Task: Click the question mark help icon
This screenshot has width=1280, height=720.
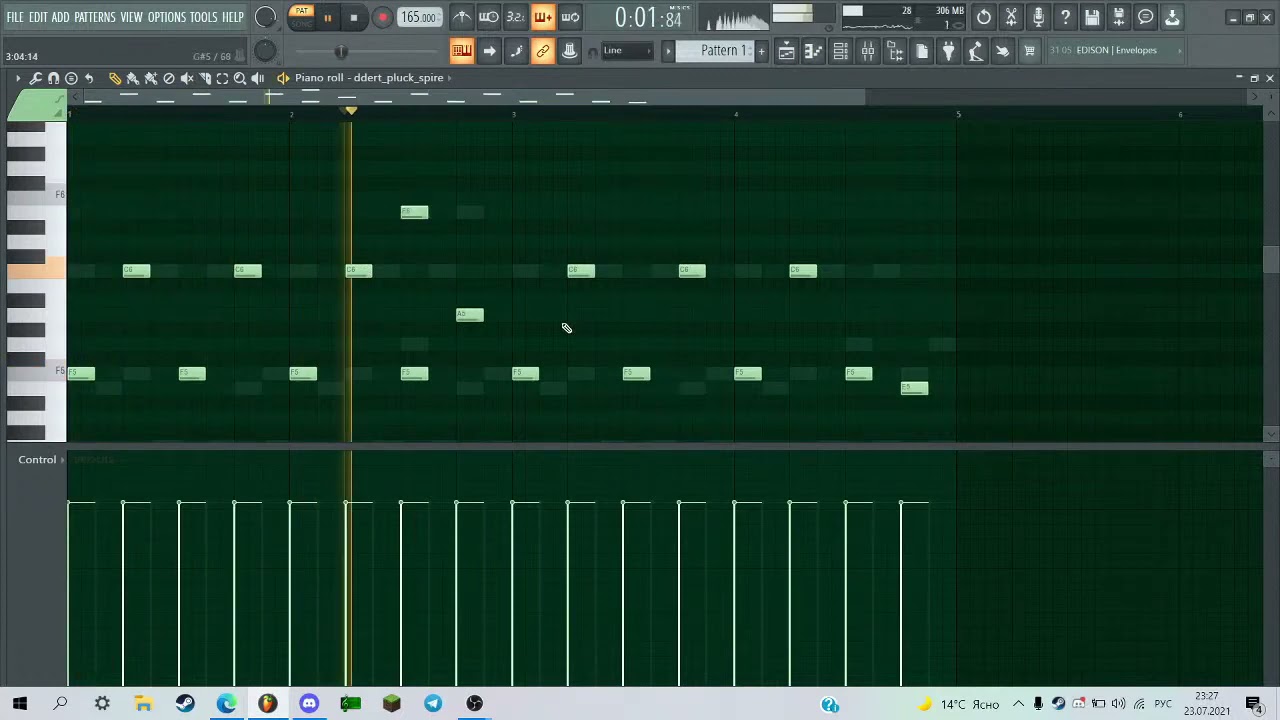Action: point(1065,17)
